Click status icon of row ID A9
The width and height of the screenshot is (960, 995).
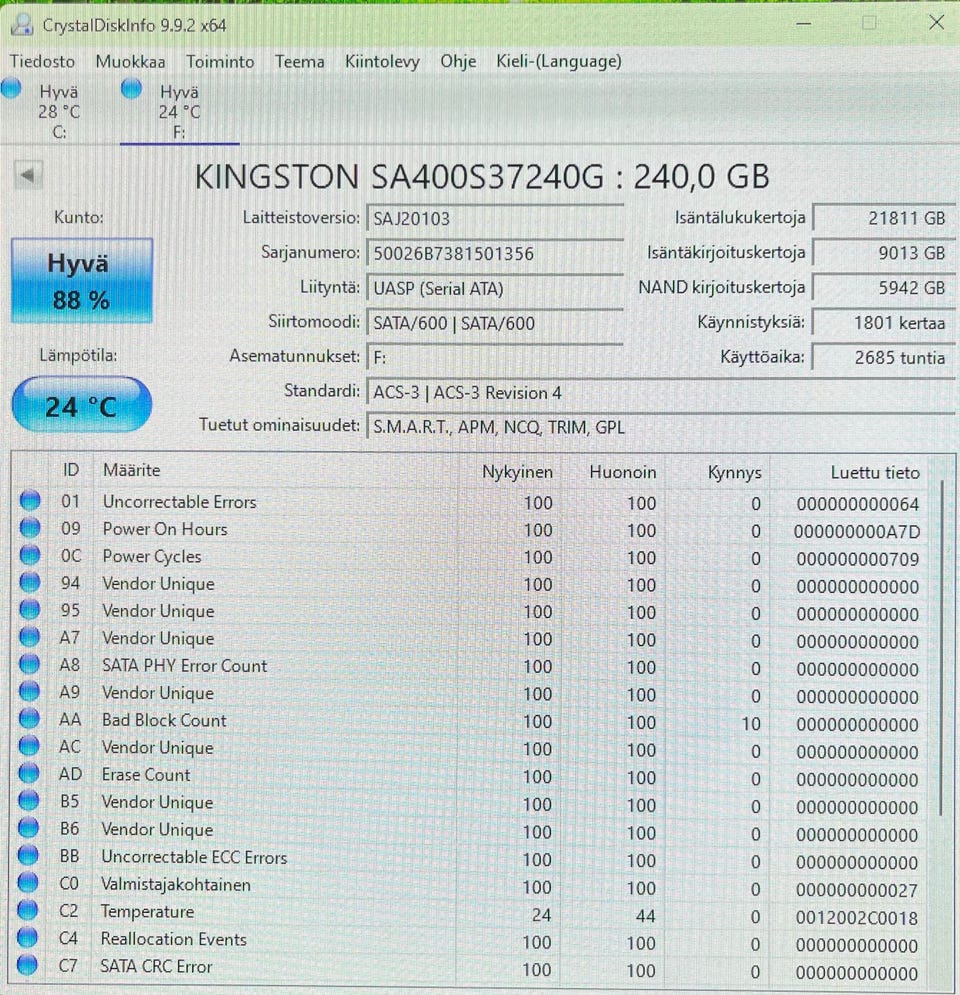pyautogui.click(x=29, y=692)
